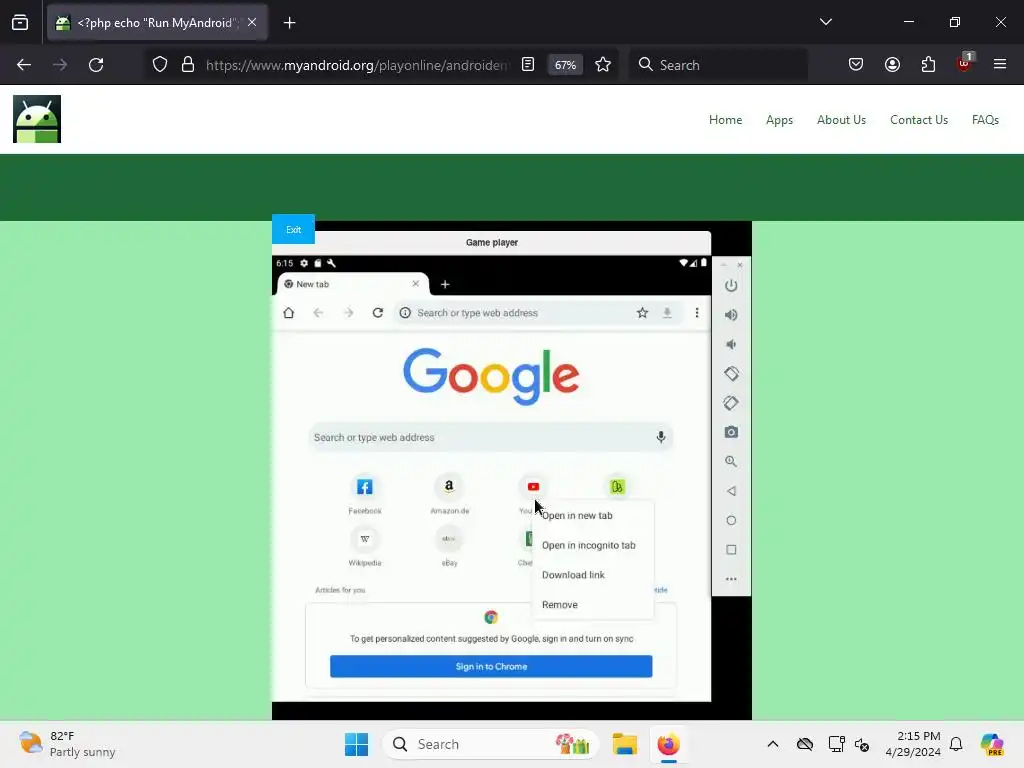
Task: Choose Remove from context menu
Action: [560, 605]
